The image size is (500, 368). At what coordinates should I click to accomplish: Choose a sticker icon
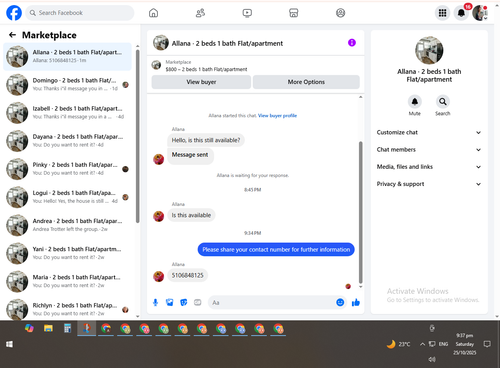click(x=184, y=302)
